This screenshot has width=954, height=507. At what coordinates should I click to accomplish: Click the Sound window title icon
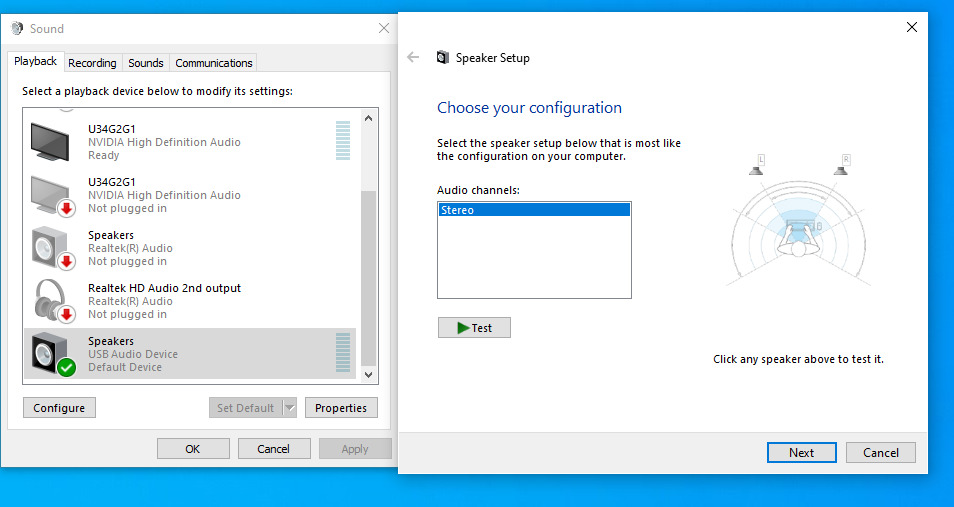coord(17,29)
